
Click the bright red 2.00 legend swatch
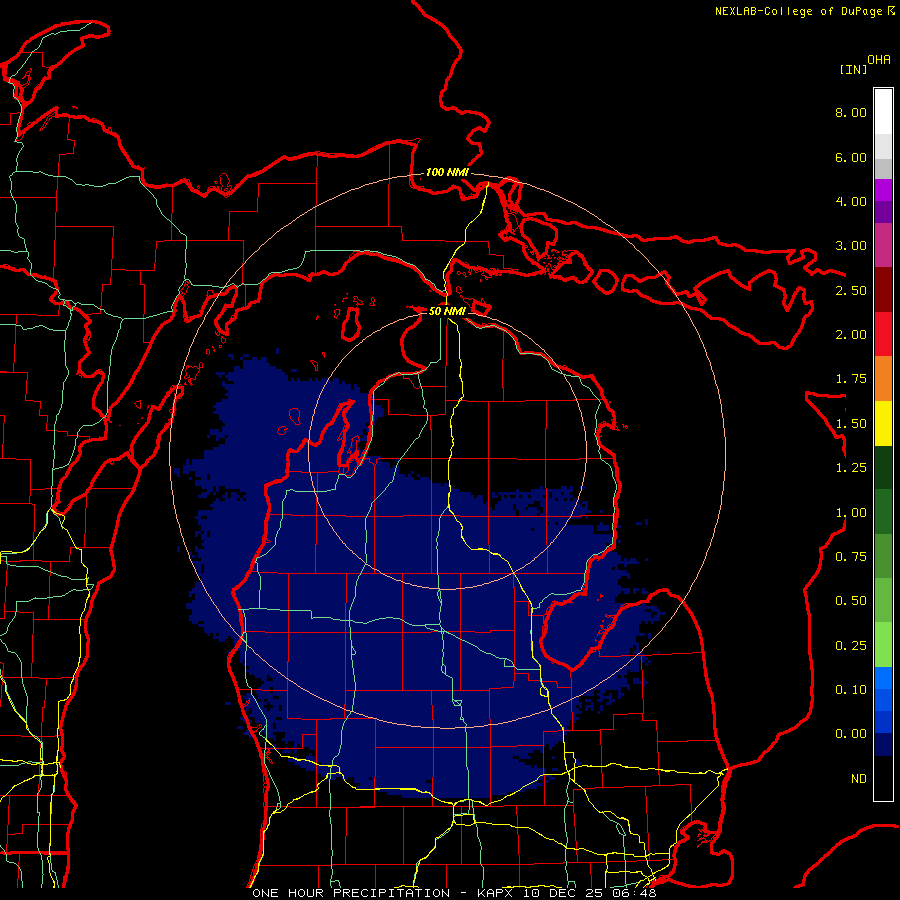(x=883, y=334)
